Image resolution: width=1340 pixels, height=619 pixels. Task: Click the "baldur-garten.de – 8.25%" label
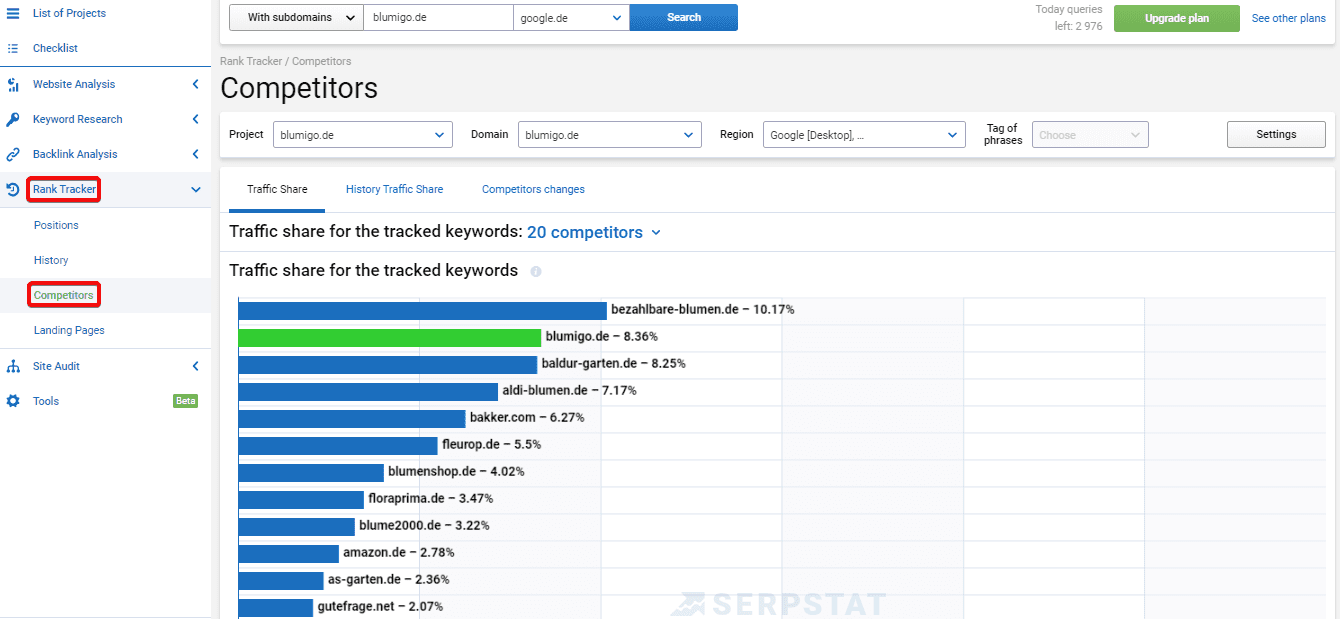click(x=614, y=364)
